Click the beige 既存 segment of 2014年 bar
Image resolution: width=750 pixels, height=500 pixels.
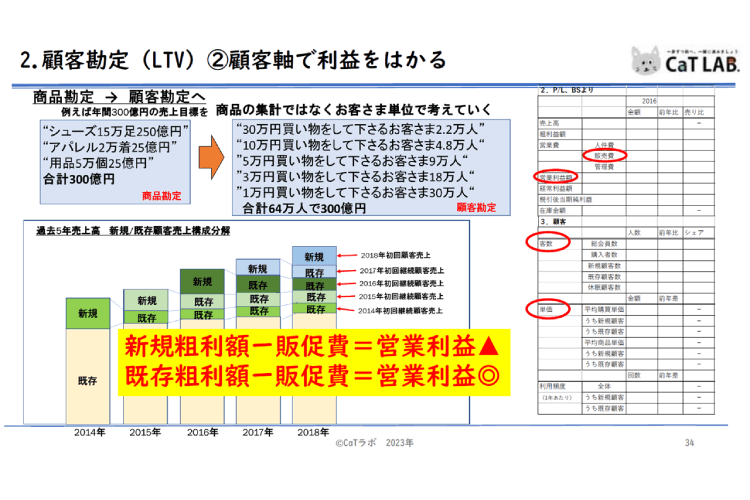pos(88,376)
